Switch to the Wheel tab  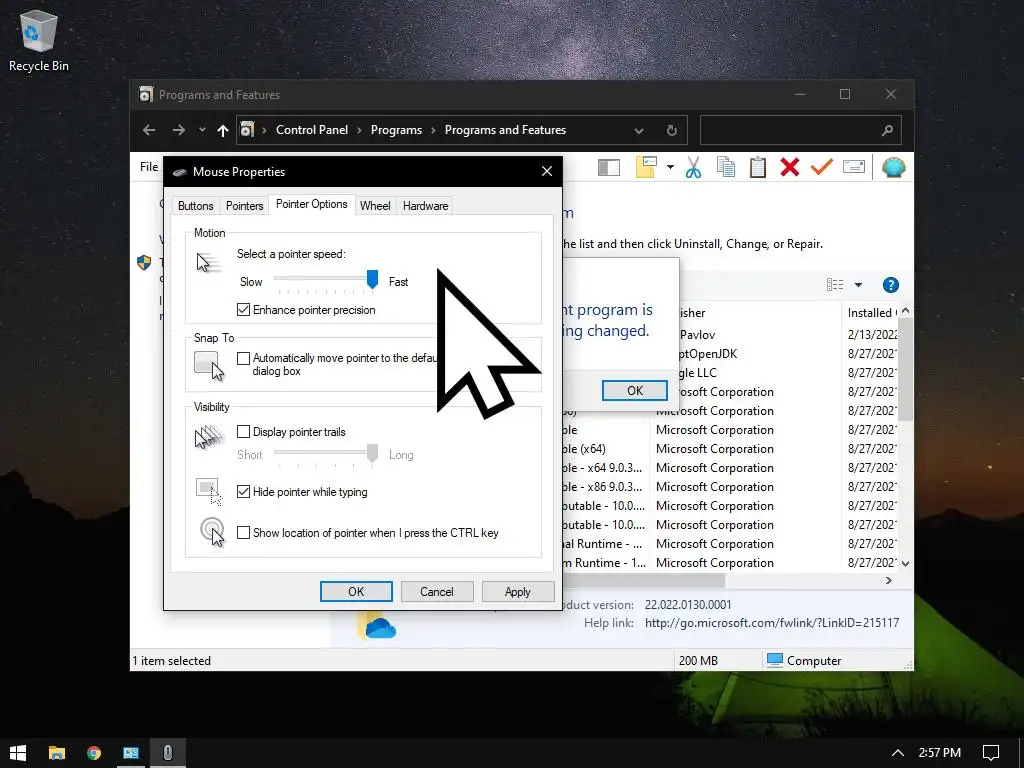pos(375,206)
